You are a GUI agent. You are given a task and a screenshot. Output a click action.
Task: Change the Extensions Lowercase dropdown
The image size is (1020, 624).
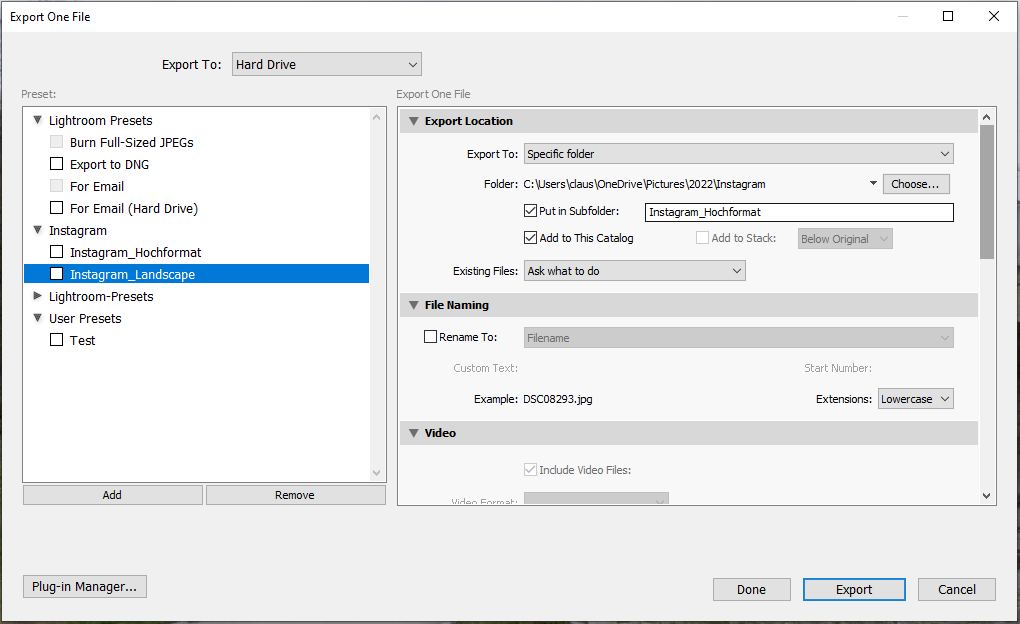[915, 398]
